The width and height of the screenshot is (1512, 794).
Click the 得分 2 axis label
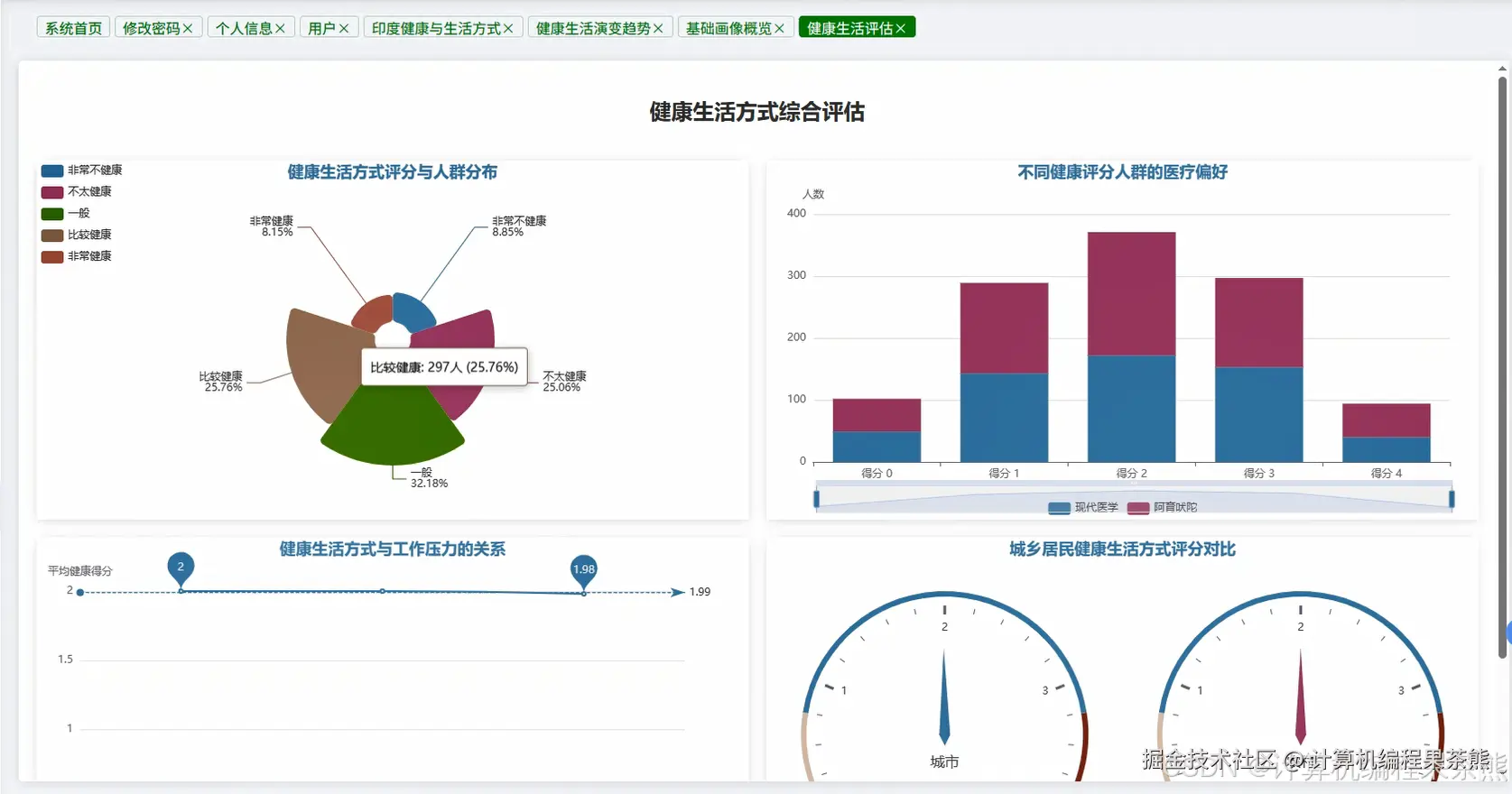pos(1131,473)
